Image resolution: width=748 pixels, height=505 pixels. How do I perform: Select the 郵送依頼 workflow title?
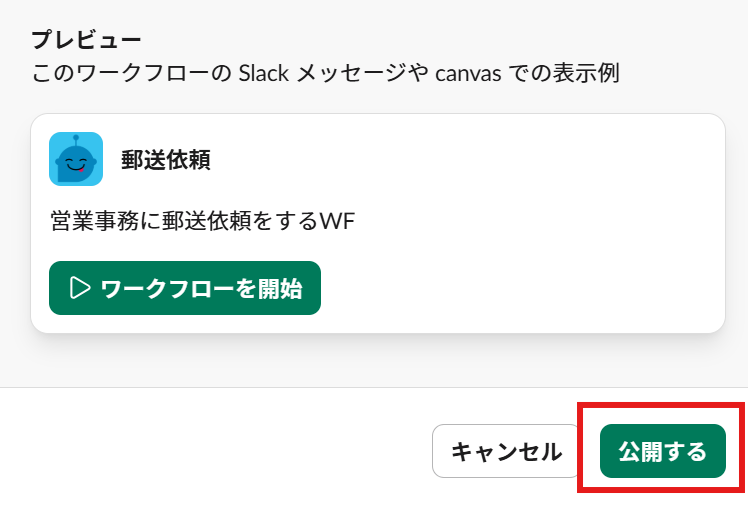click(166, 160)
